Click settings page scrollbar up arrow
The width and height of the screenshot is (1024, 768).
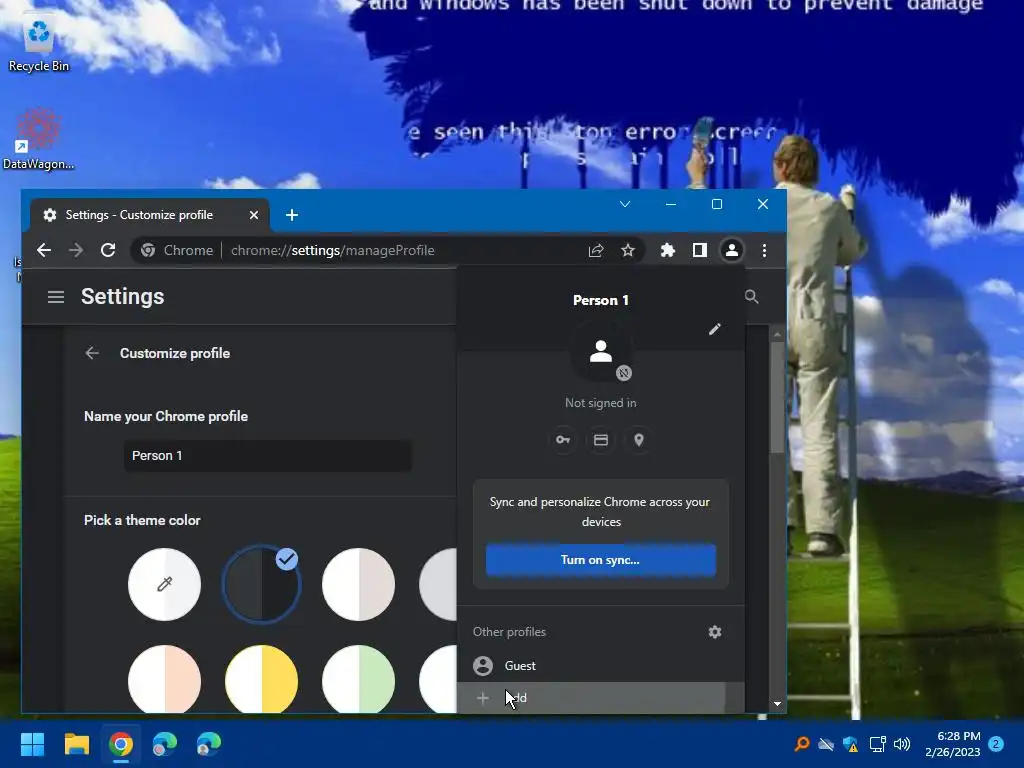(x=777, y=334)
